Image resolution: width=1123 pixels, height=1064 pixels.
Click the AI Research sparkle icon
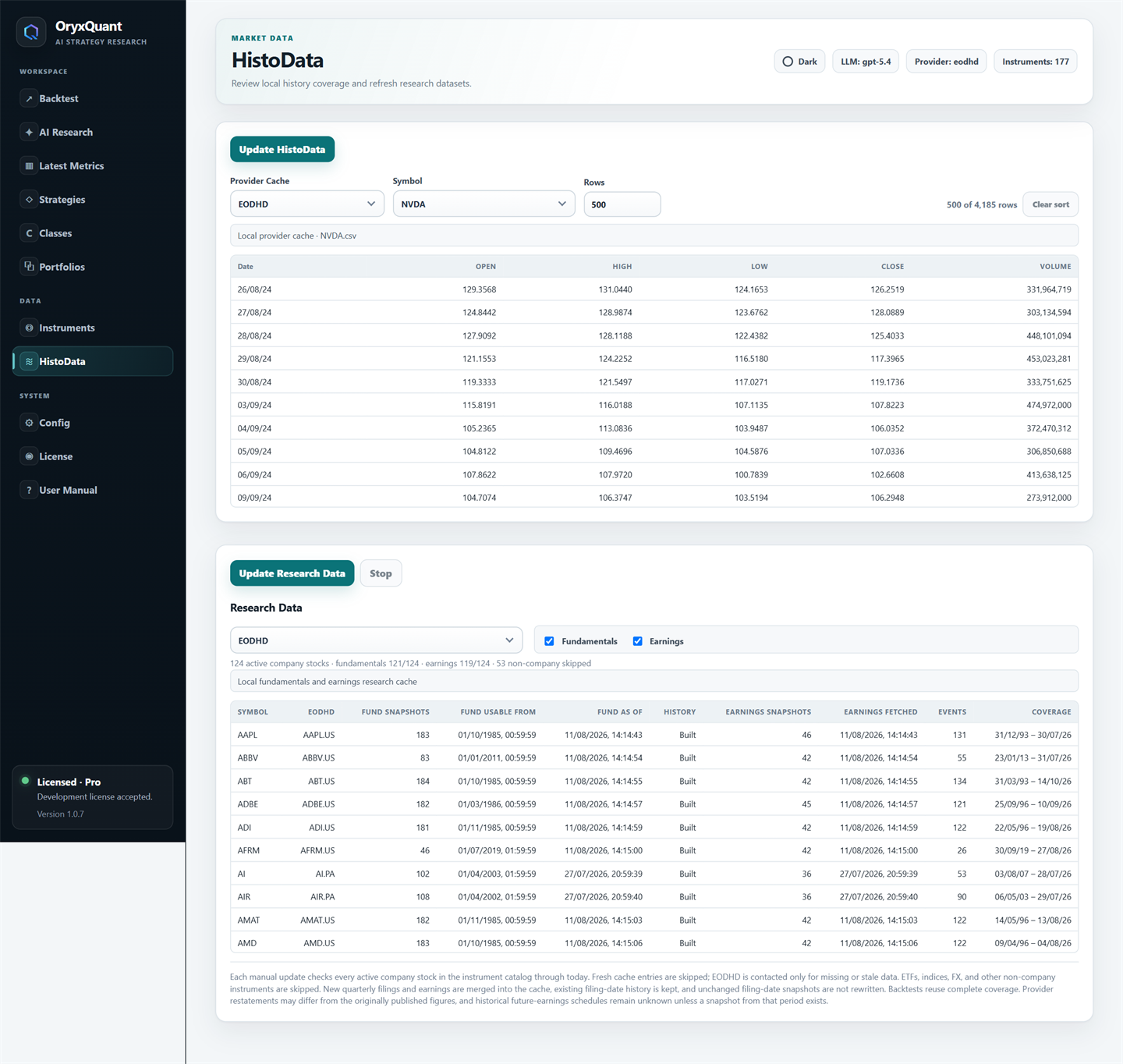point(29,133)
